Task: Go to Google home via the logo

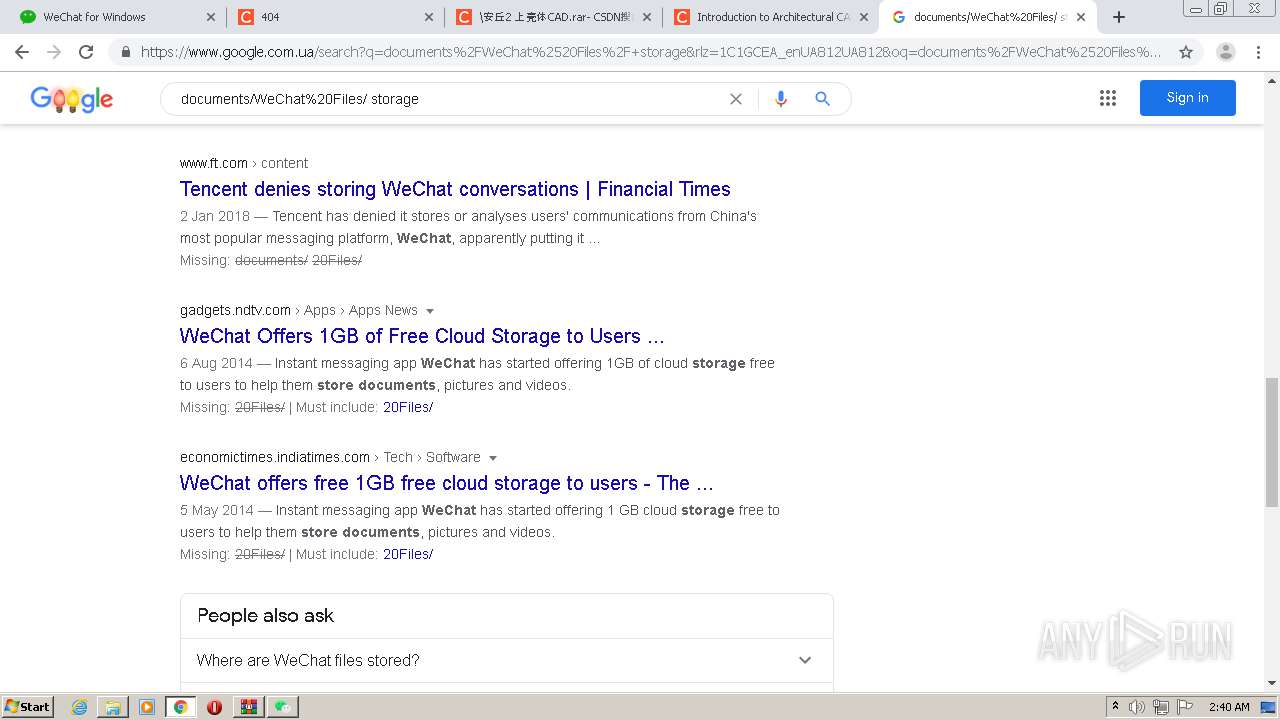Action: (x=72, y=99)
